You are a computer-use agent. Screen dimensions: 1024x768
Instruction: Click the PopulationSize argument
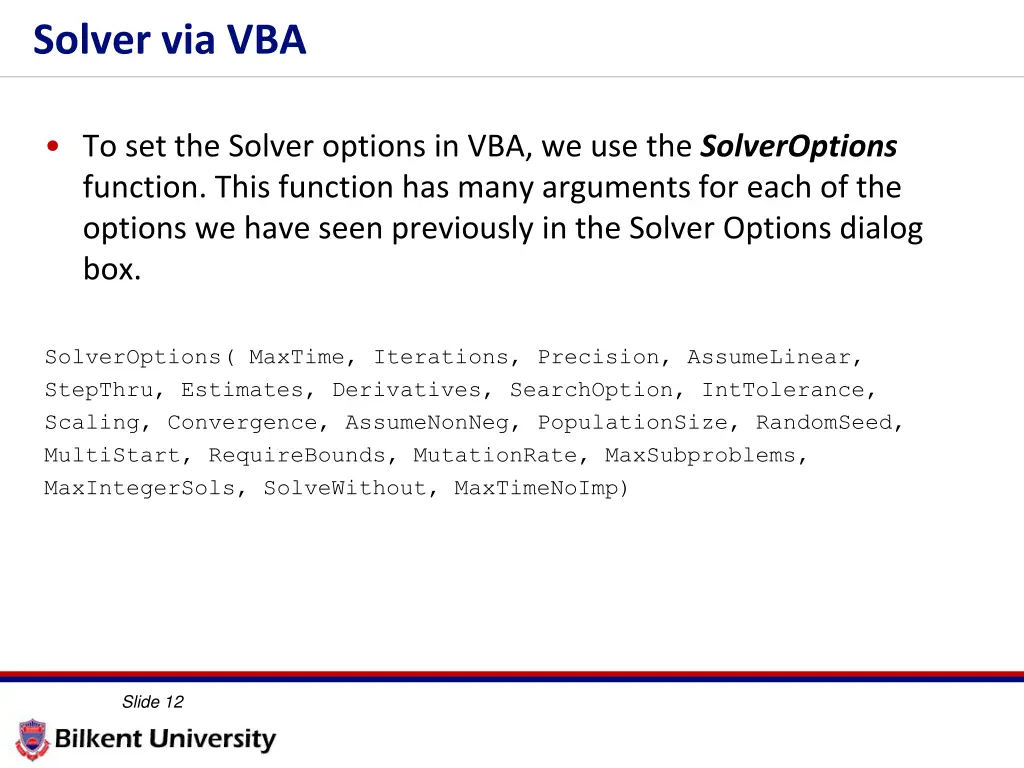pyautogui.click(x=632, y=423)
